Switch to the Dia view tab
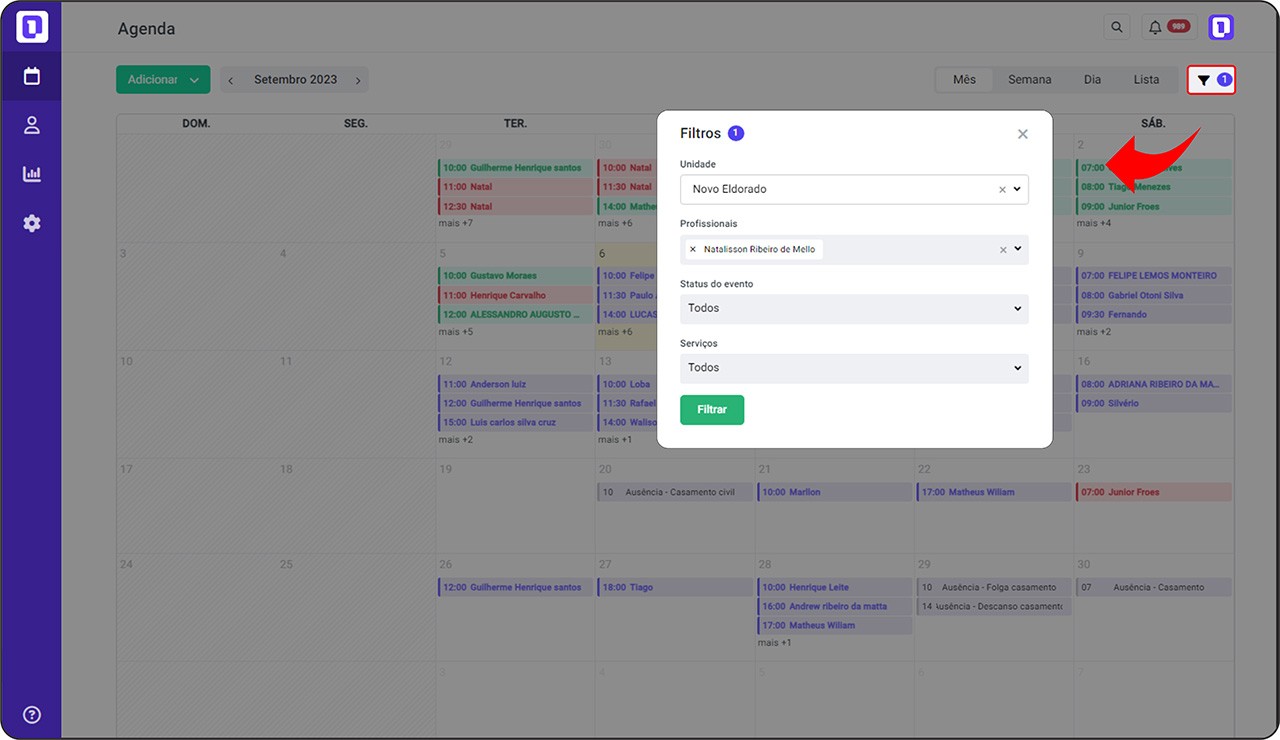The image size is (1280, 740). [x=1092, y=80]
